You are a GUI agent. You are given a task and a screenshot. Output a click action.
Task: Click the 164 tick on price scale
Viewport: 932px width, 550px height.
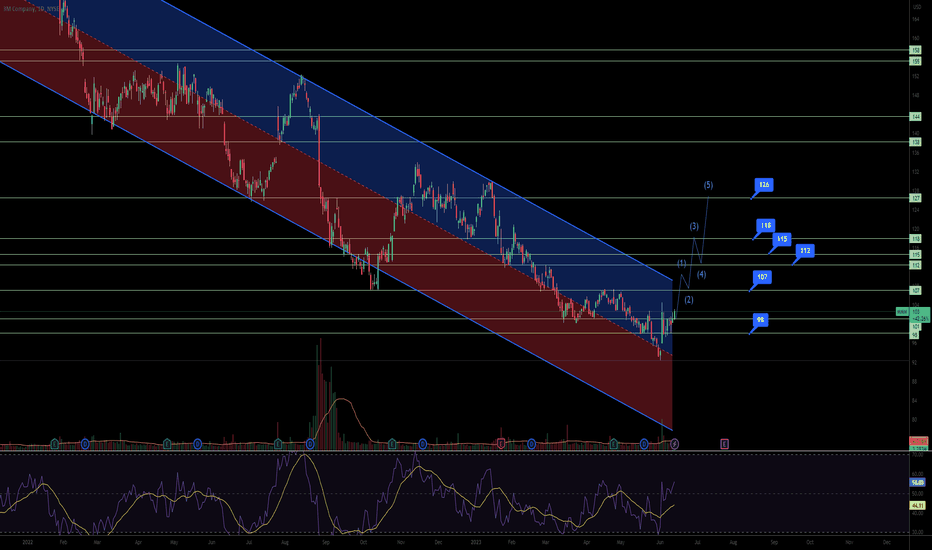[915, 19]
